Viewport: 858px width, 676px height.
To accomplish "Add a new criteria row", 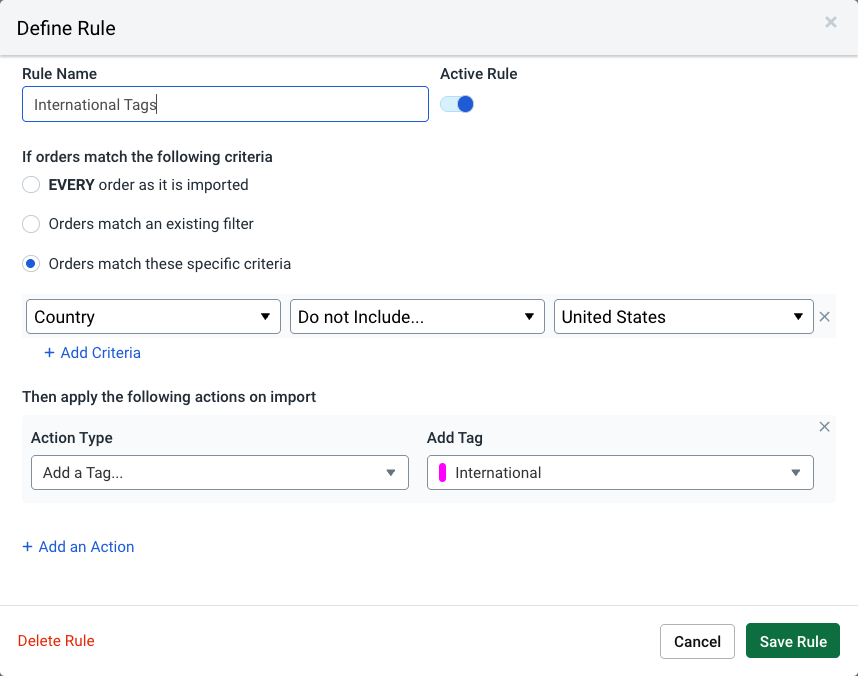I will [92, 352].
